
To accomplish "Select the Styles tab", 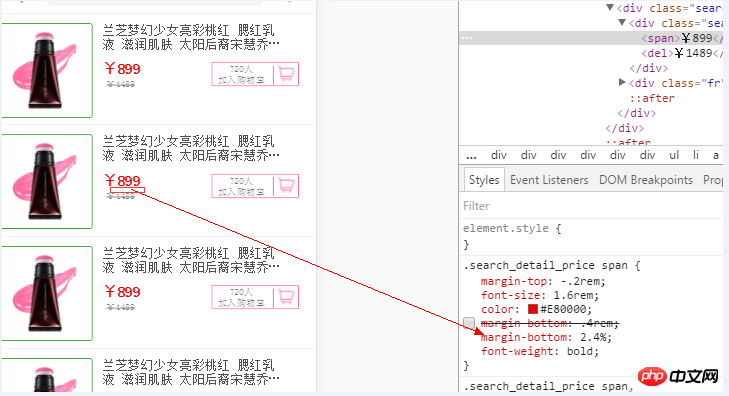I will (x=484, y=180).
